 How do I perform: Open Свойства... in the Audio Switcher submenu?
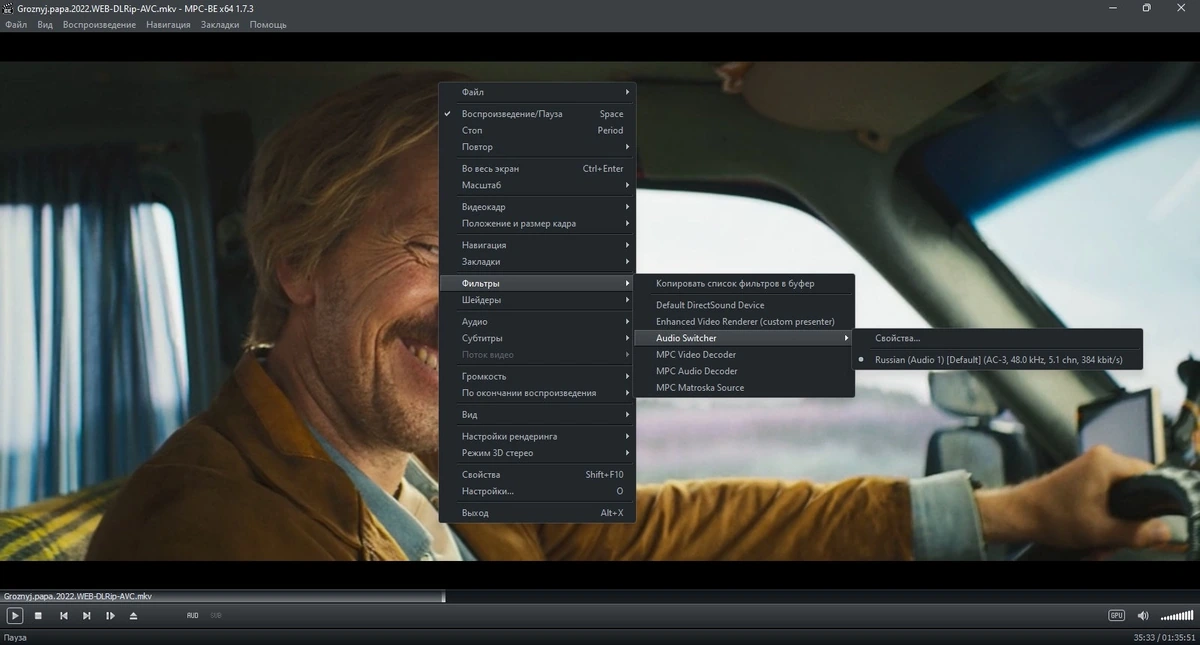[x=997, y=338]
